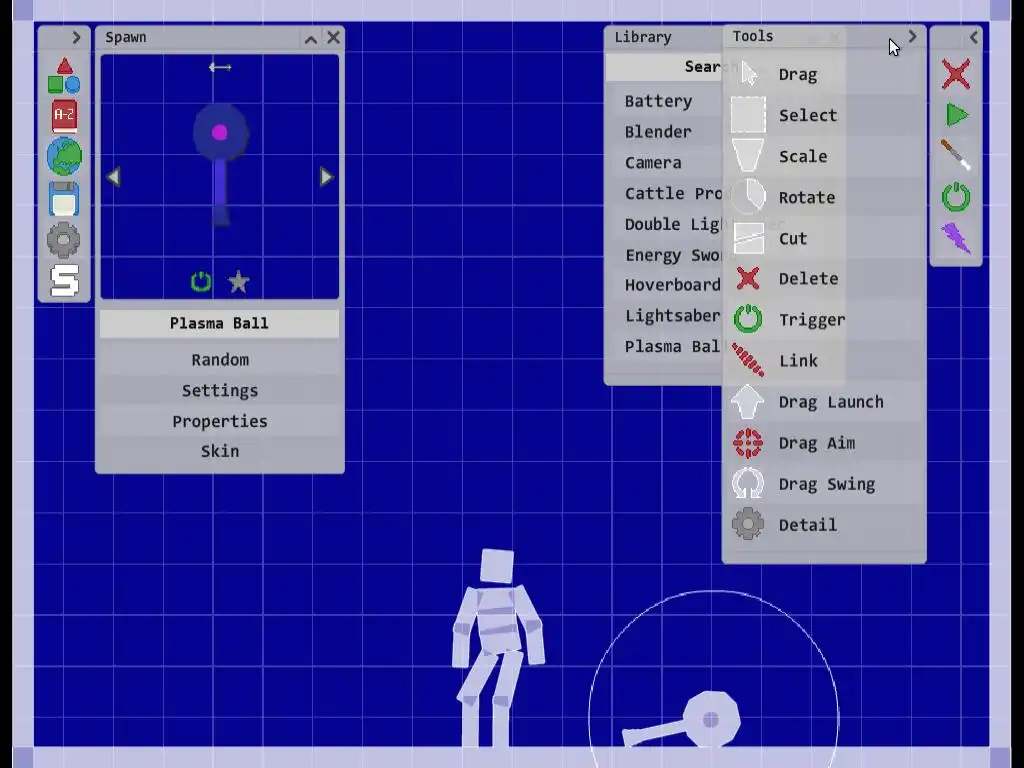Click the white S logo icon

[x=64, y=281]
